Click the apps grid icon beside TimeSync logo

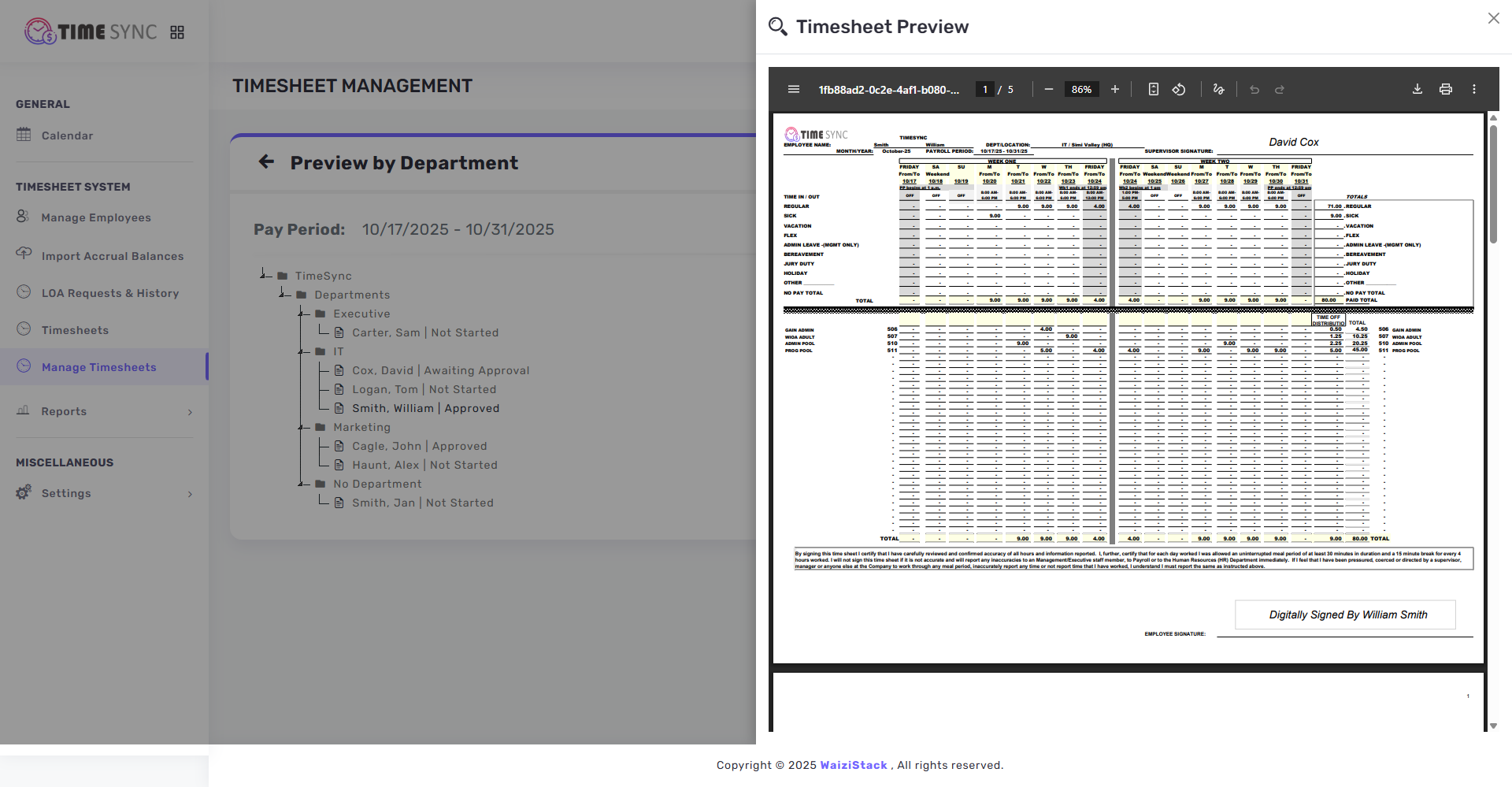tap(177, 32)
